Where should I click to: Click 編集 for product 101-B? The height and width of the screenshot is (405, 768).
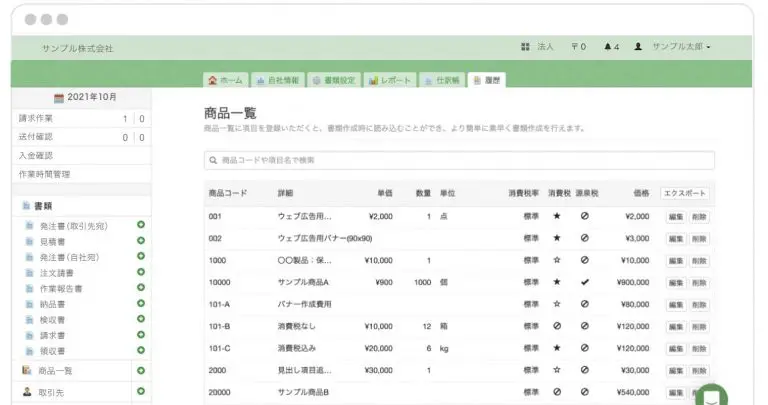tap(676, 327)
